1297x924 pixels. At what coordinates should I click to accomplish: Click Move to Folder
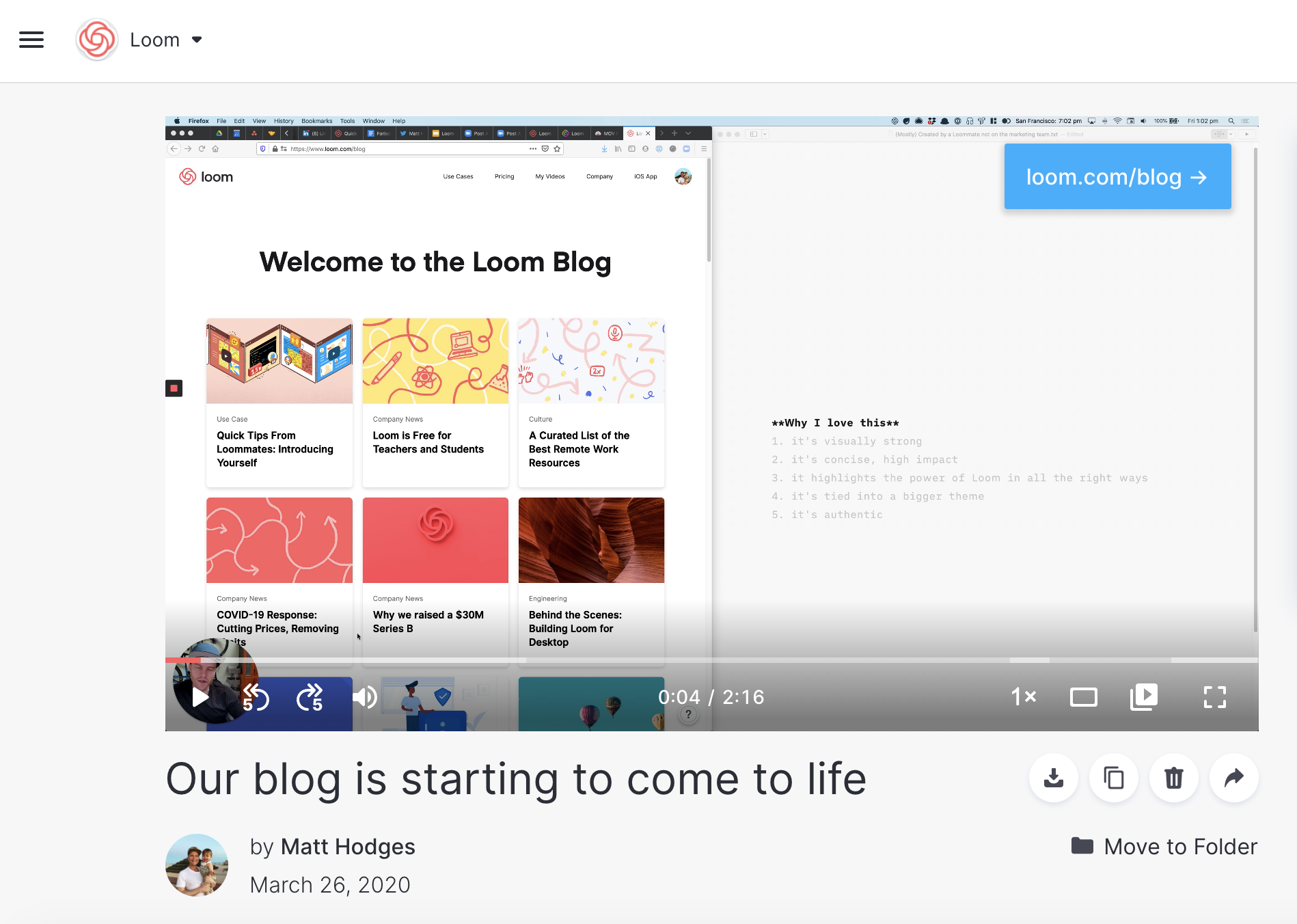pyautogui.click(x=1164, y=847)
